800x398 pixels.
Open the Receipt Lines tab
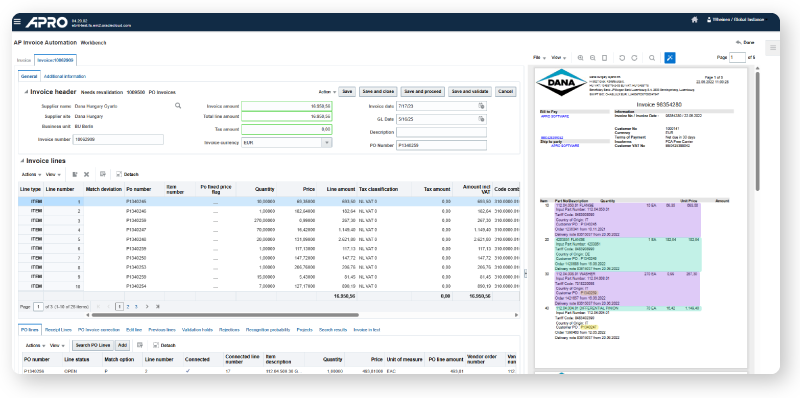click(58, 330)
